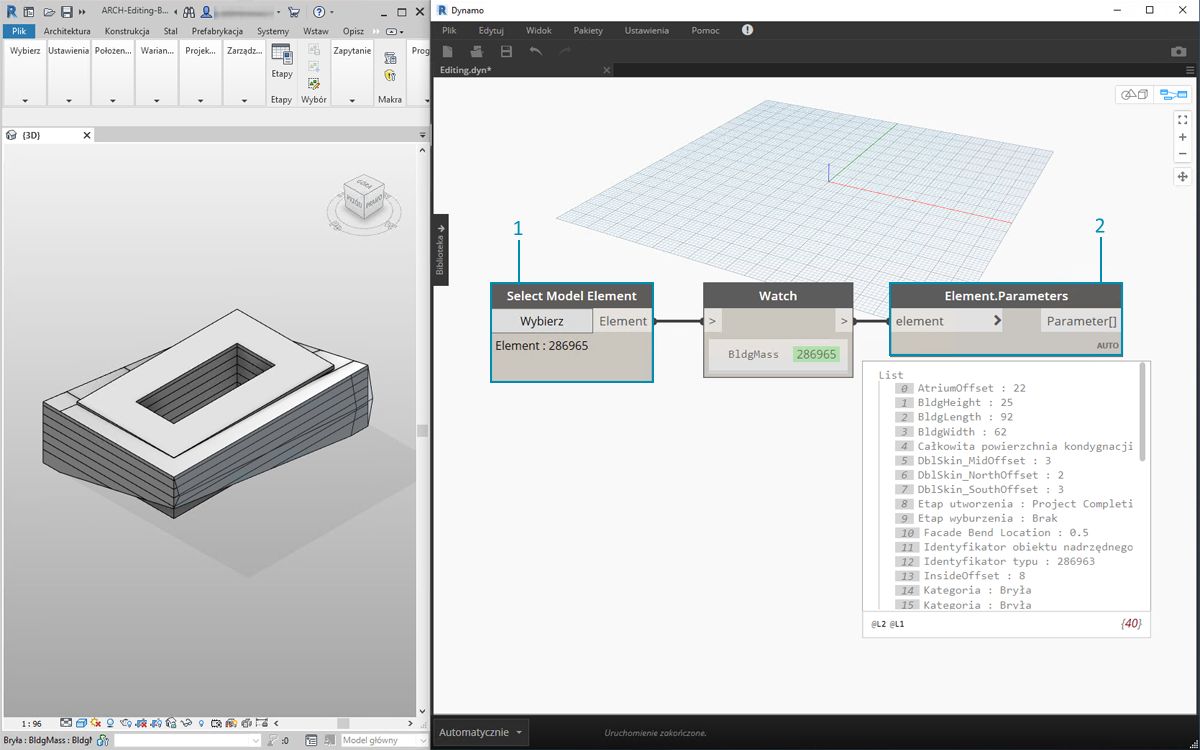The height and width of the screenshot is (750, 1200).
Task: Click the Redo arrow in Dynamo toolbar
Action: click(564, 51)
